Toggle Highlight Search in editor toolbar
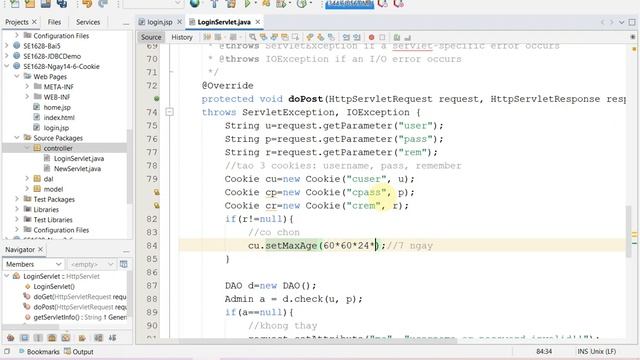 coord(284,37)
